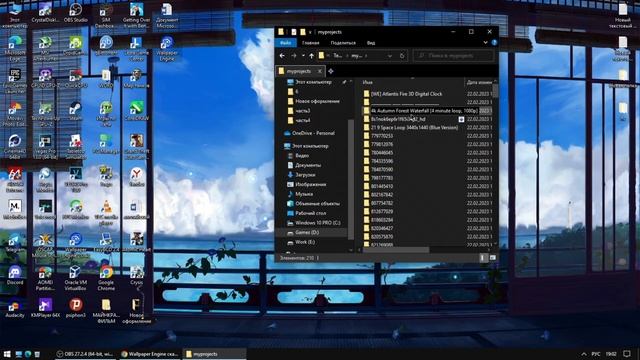Launch psiphon3 desktop shortcut
Screen dimensions: 640x360
(x=76, y=307)
